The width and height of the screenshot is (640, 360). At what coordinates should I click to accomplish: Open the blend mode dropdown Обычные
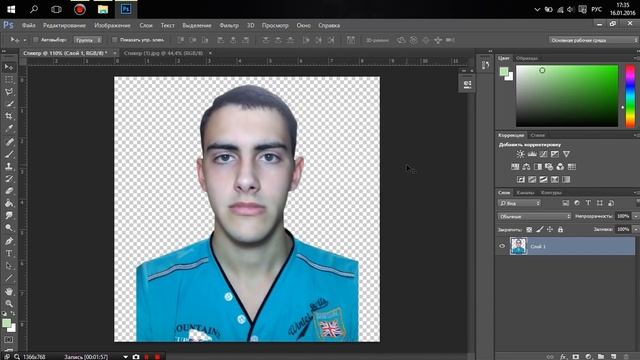click(x=534, y=216)
